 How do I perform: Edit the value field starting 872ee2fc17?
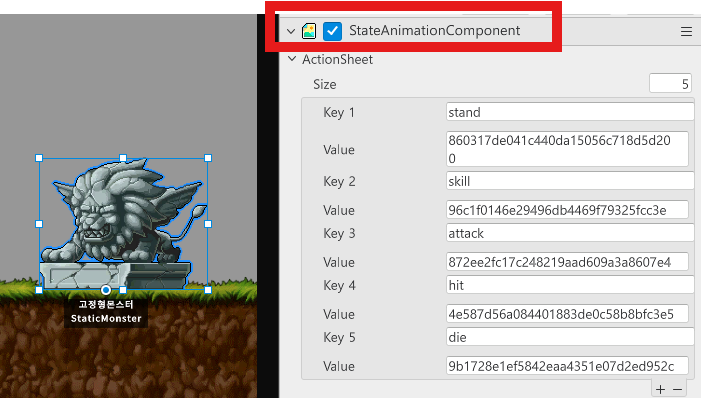(567, 262)
